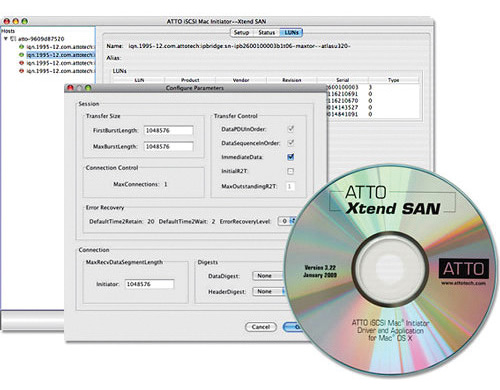Select the LUN row with serial ending 60010003
Viewport: 500px width, 390px height.
[x=373, y=87]
